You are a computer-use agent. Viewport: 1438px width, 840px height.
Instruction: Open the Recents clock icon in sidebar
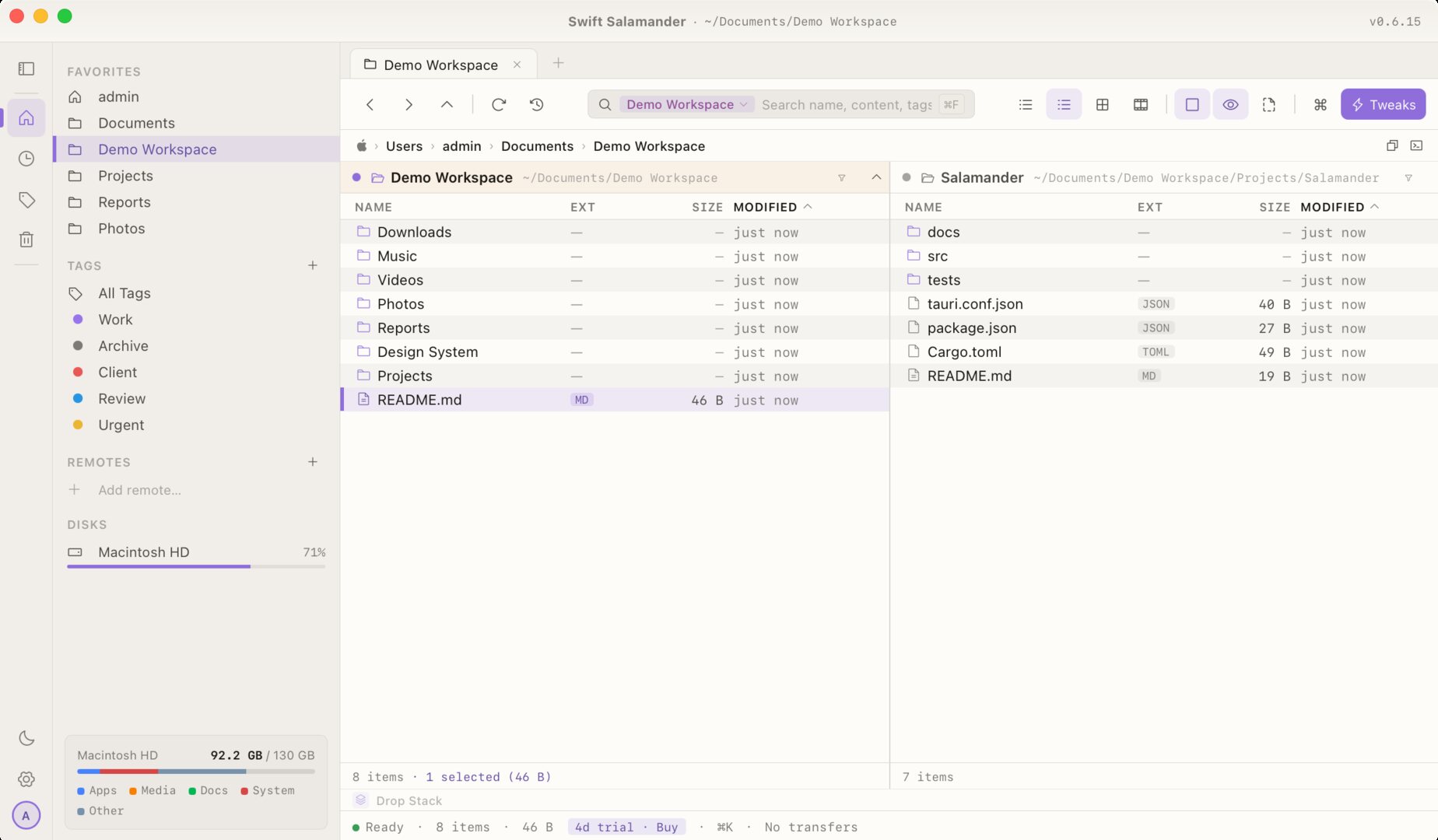26,159
